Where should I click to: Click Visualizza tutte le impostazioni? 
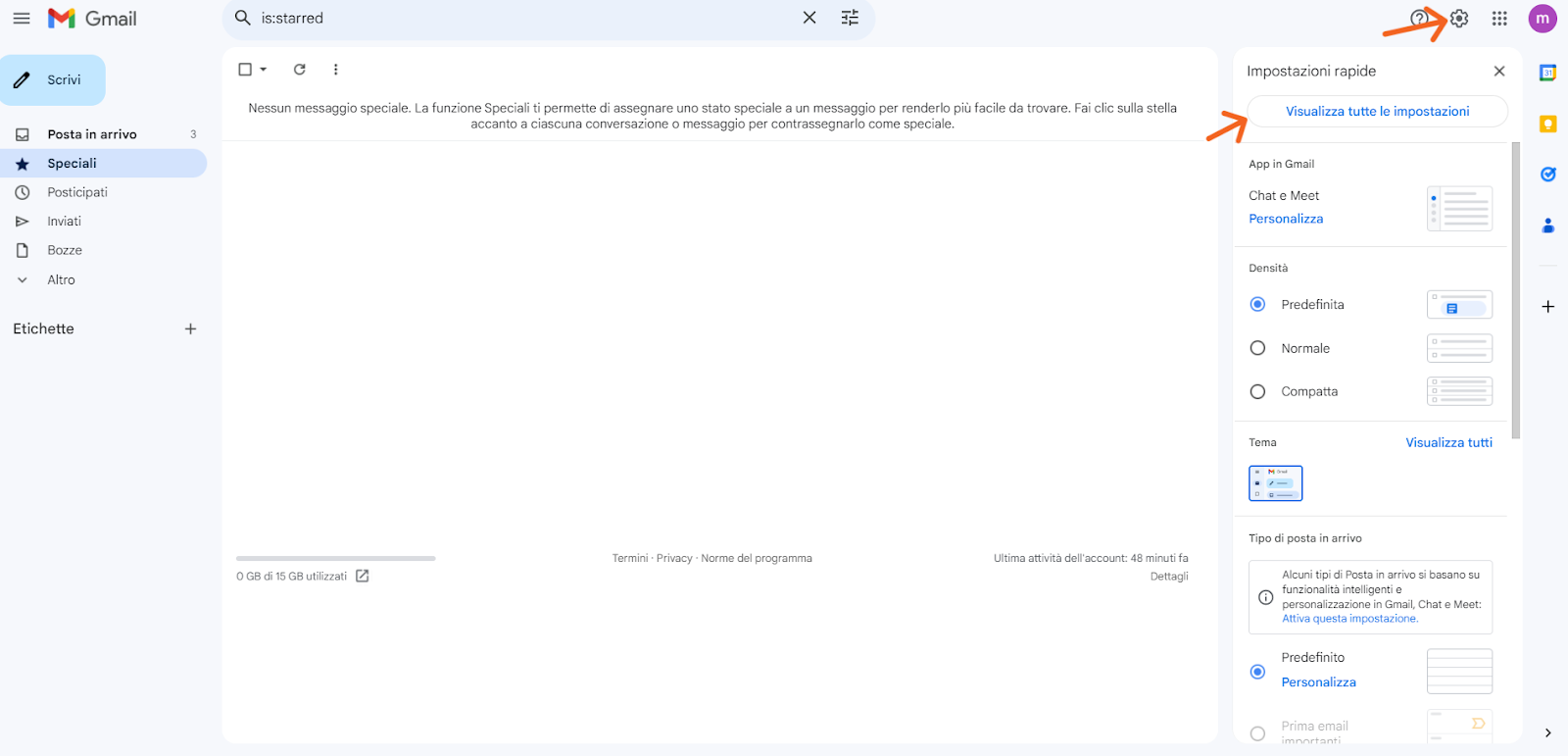1377,111
